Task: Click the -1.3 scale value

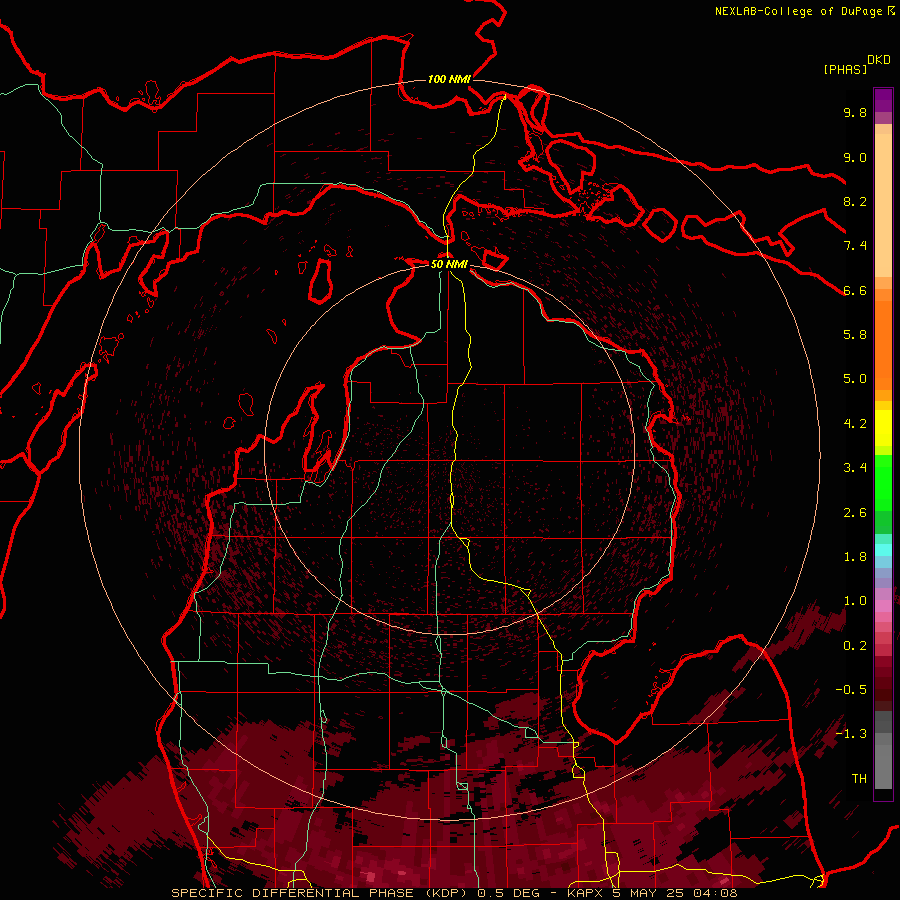Action: (x=851, y=734)
